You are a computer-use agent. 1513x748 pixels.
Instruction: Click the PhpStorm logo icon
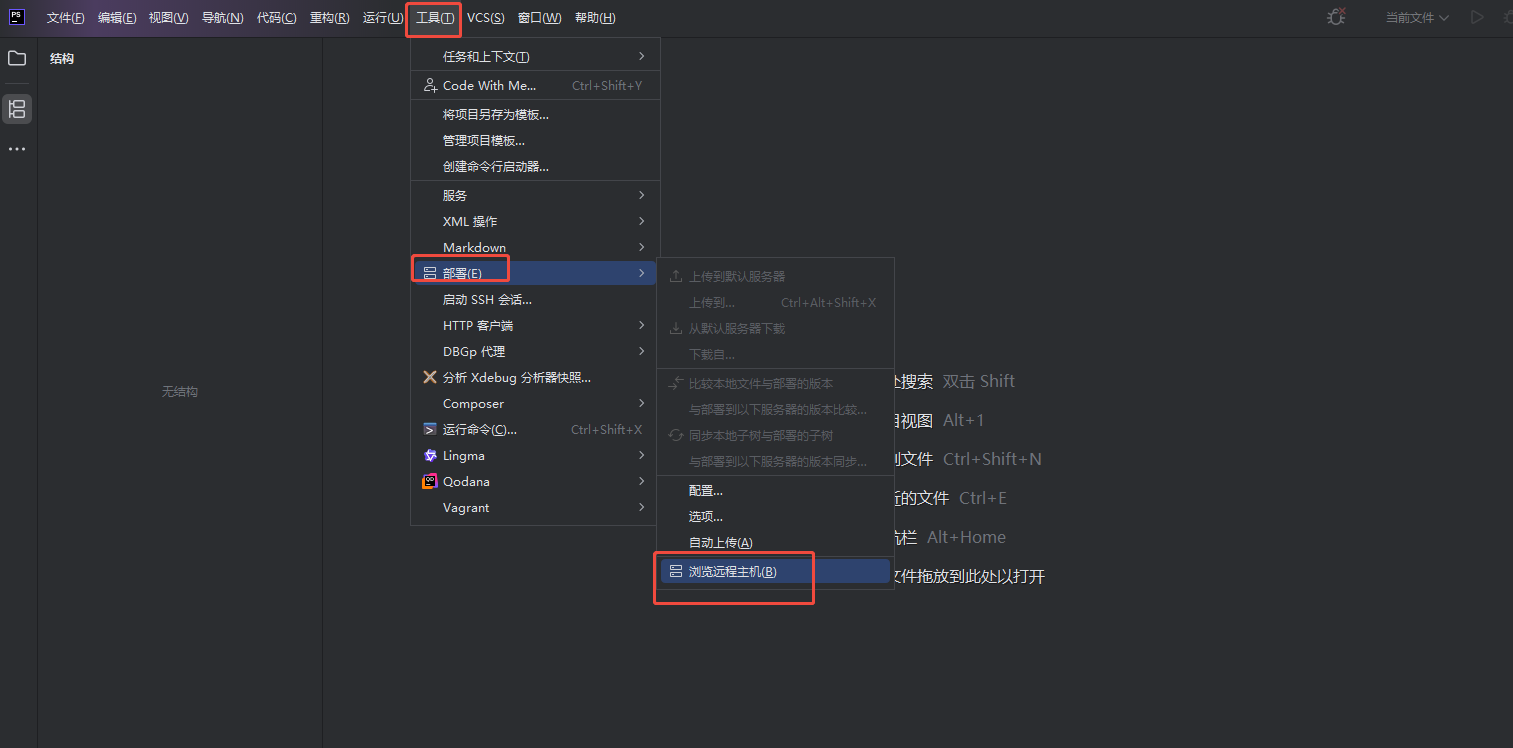[x=17, y=17]
